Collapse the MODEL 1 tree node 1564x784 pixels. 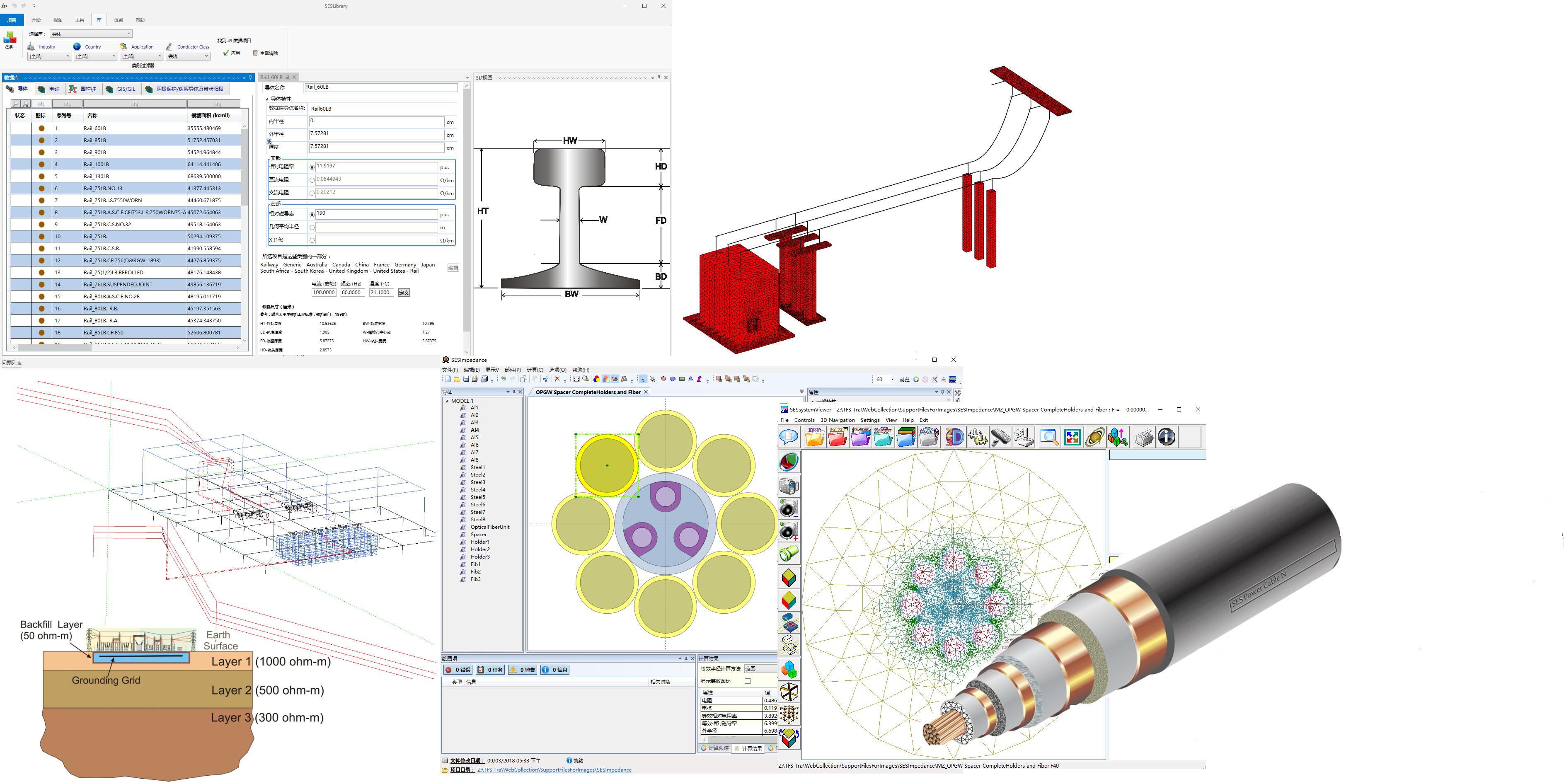(x=447, y=401)
